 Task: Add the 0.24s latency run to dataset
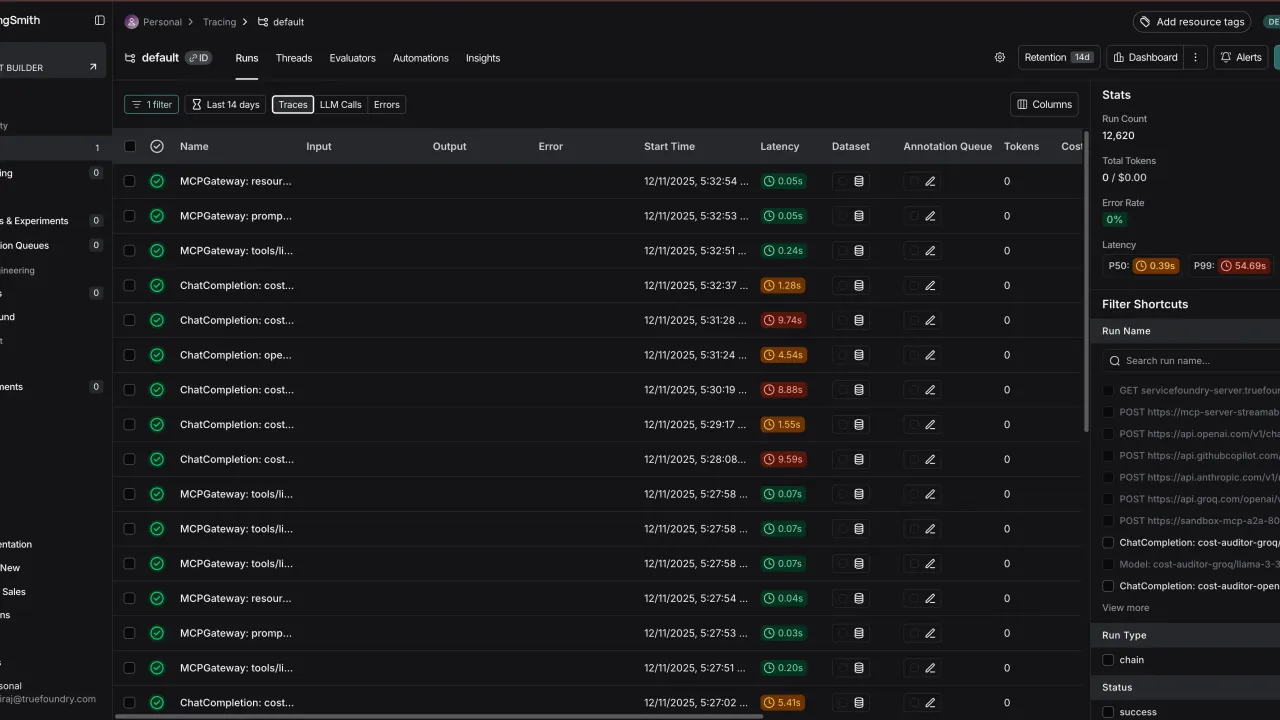click(x=859, y=251)
